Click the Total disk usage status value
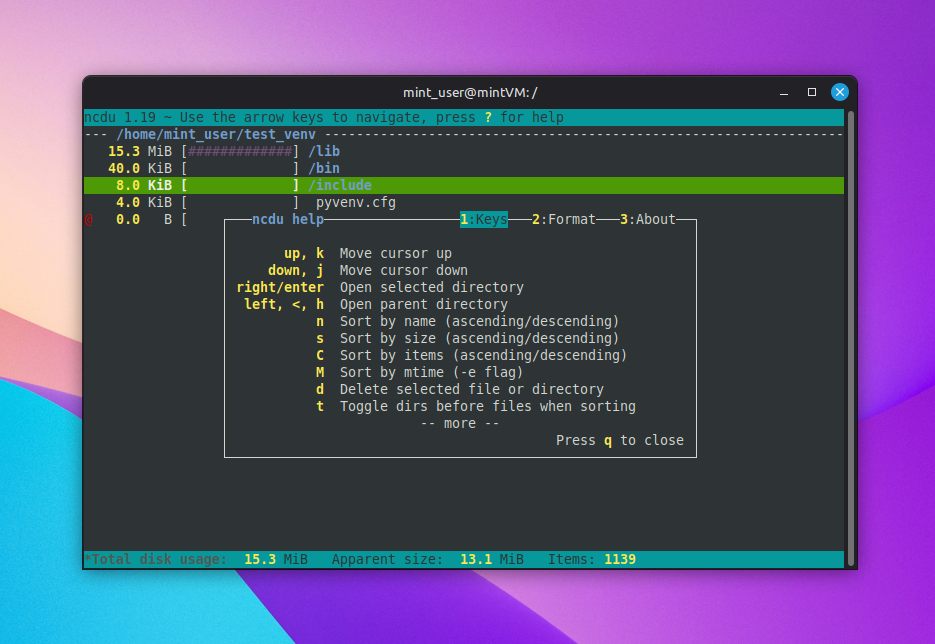 tap(276, 559)
